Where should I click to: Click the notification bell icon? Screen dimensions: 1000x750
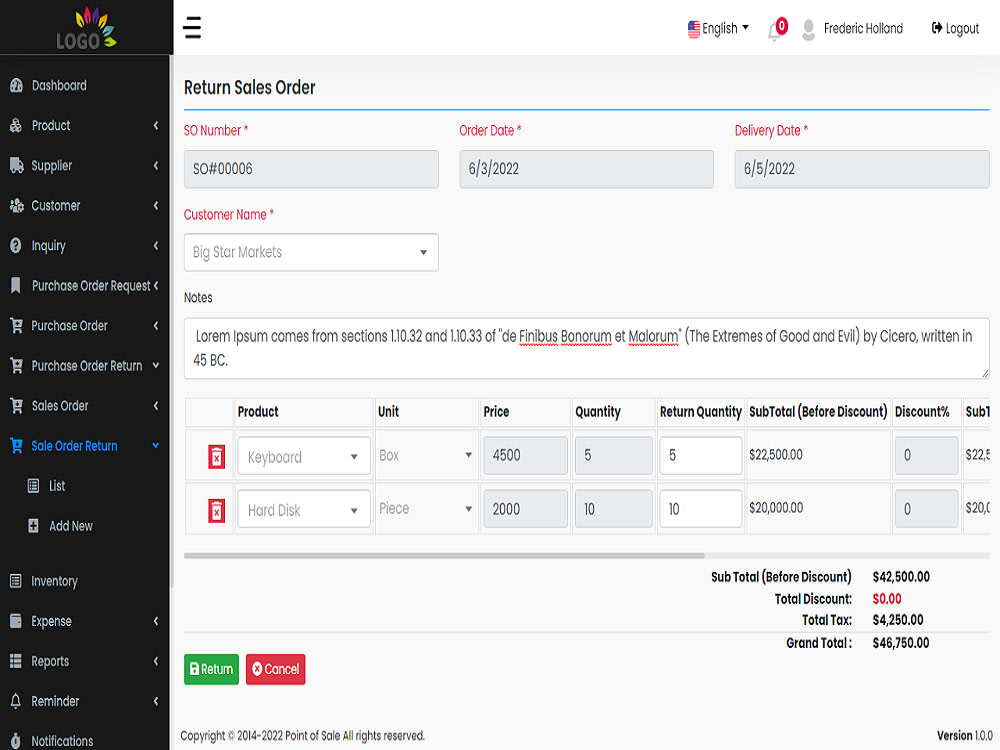[774, 30]
